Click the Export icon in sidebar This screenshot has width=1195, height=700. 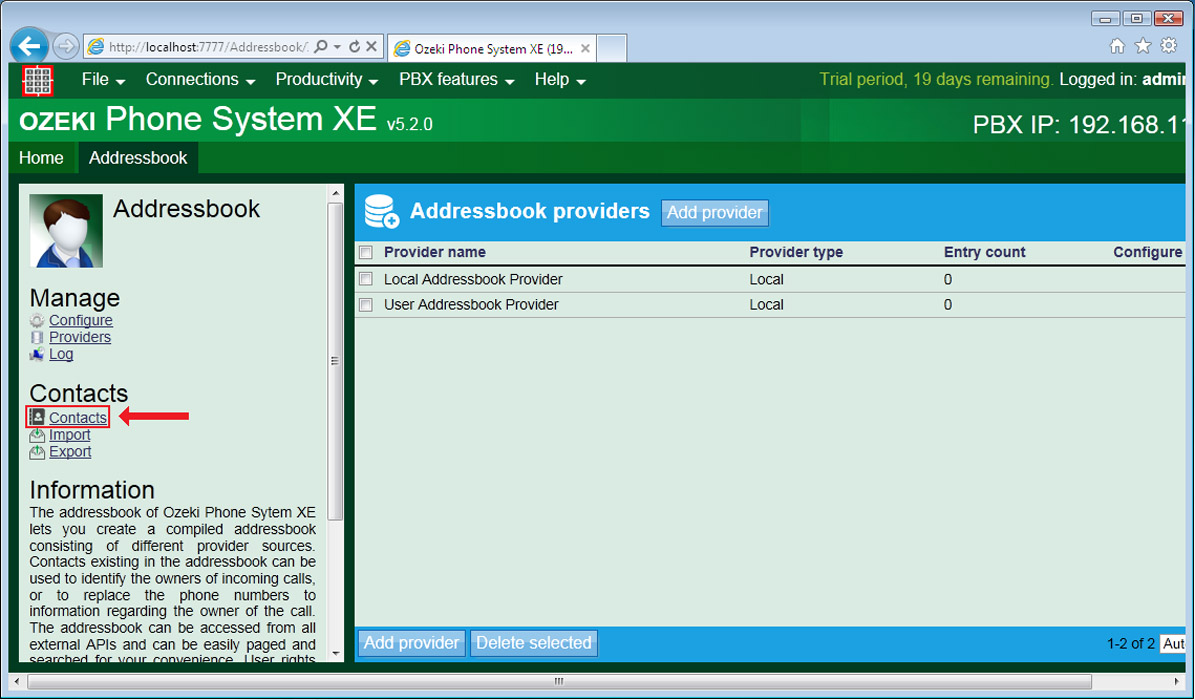tap(37, 451)
